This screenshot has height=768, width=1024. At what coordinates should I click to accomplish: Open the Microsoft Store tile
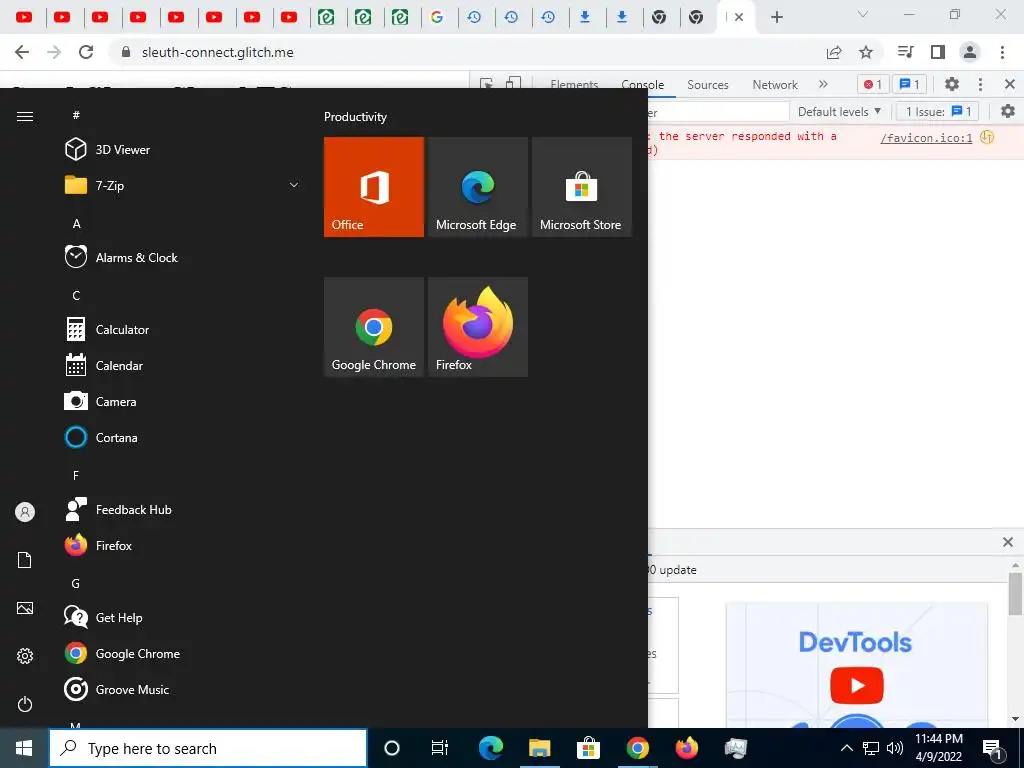(581, 187)
